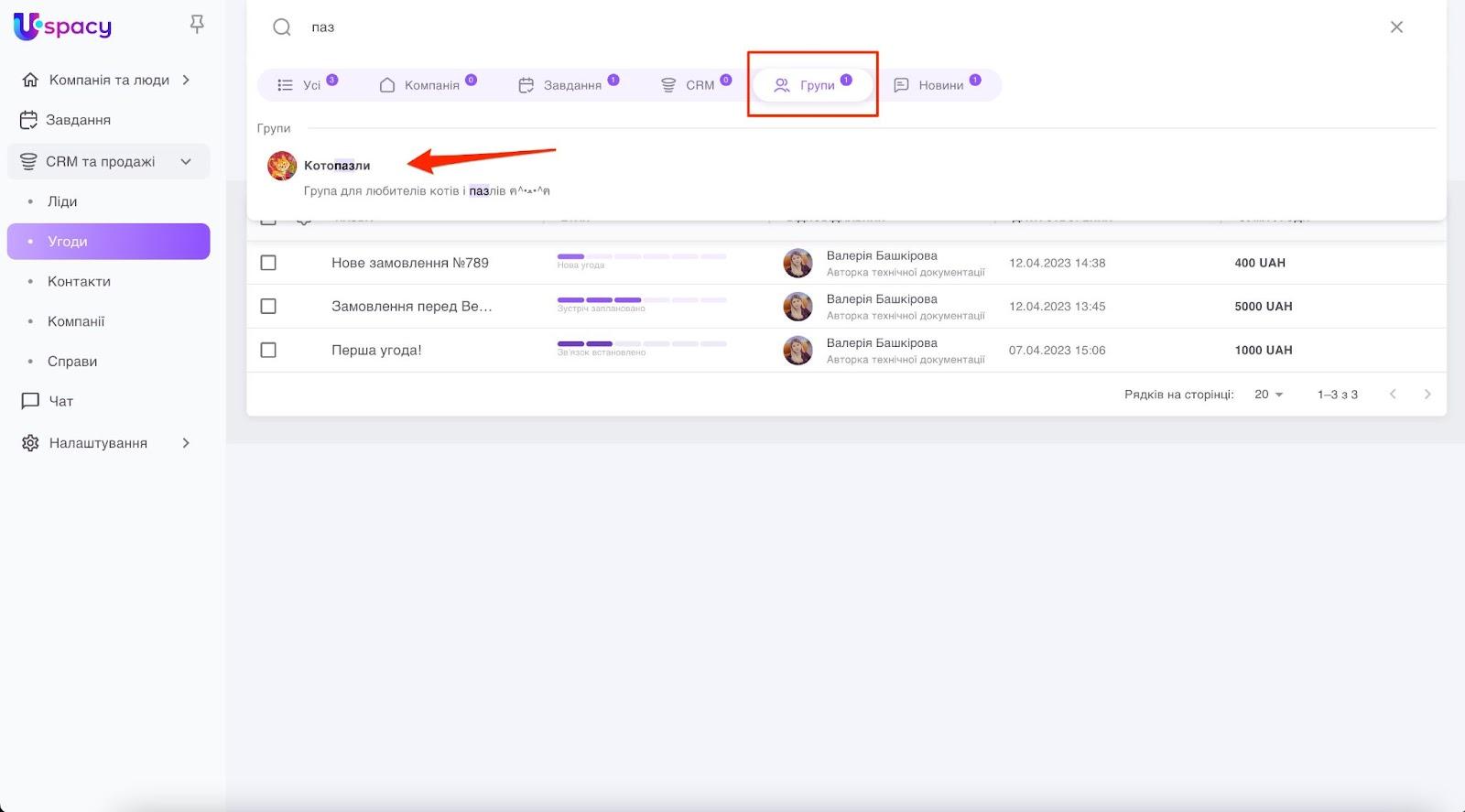Switch to the Компанія search tab
The height and width of the screenshot is (812, 1465).
pos(428,85)
